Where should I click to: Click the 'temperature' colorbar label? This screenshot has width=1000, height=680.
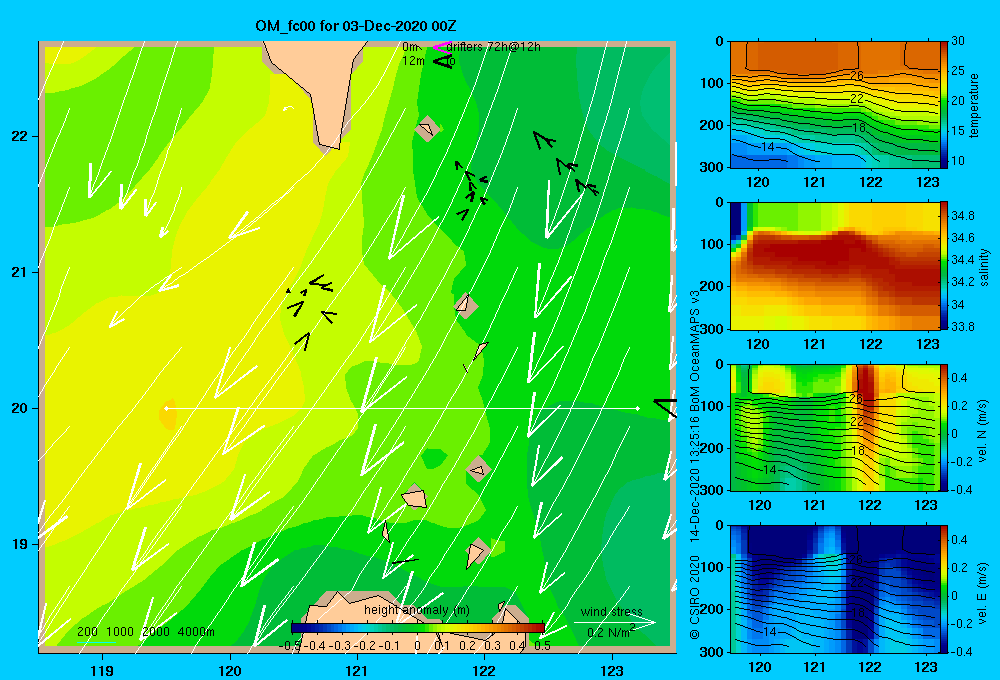[974, 105]
